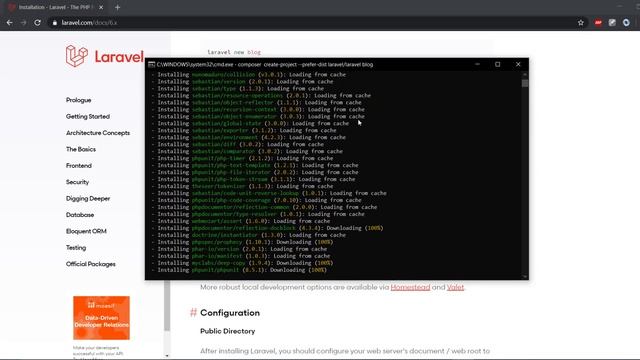Open the Eloquent ORM section
Screen dimensions: 640x360
click(86, 231)
